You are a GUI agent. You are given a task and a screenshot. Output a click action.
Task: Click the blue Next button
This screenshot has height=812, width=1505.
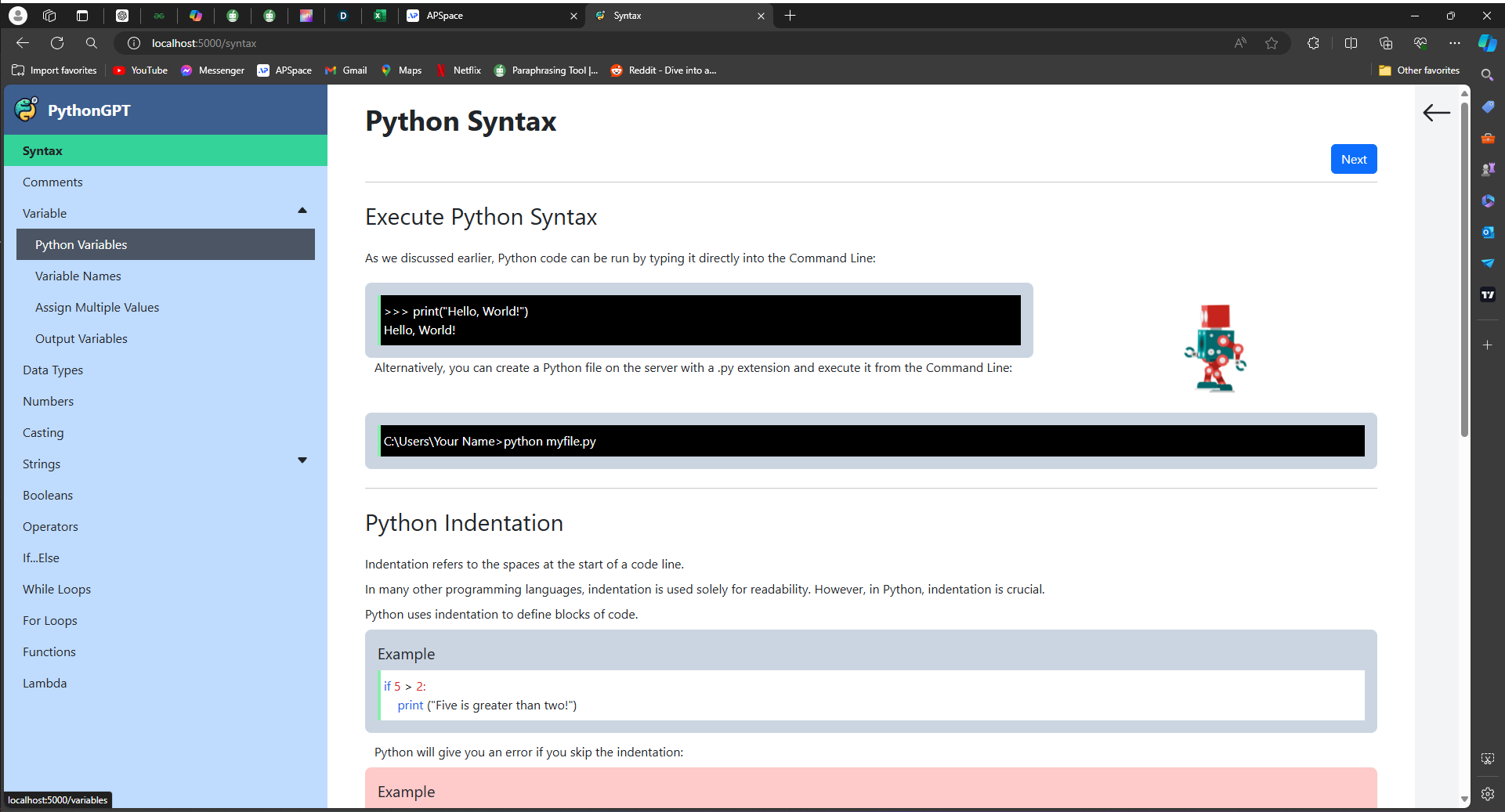(1353, 159)
